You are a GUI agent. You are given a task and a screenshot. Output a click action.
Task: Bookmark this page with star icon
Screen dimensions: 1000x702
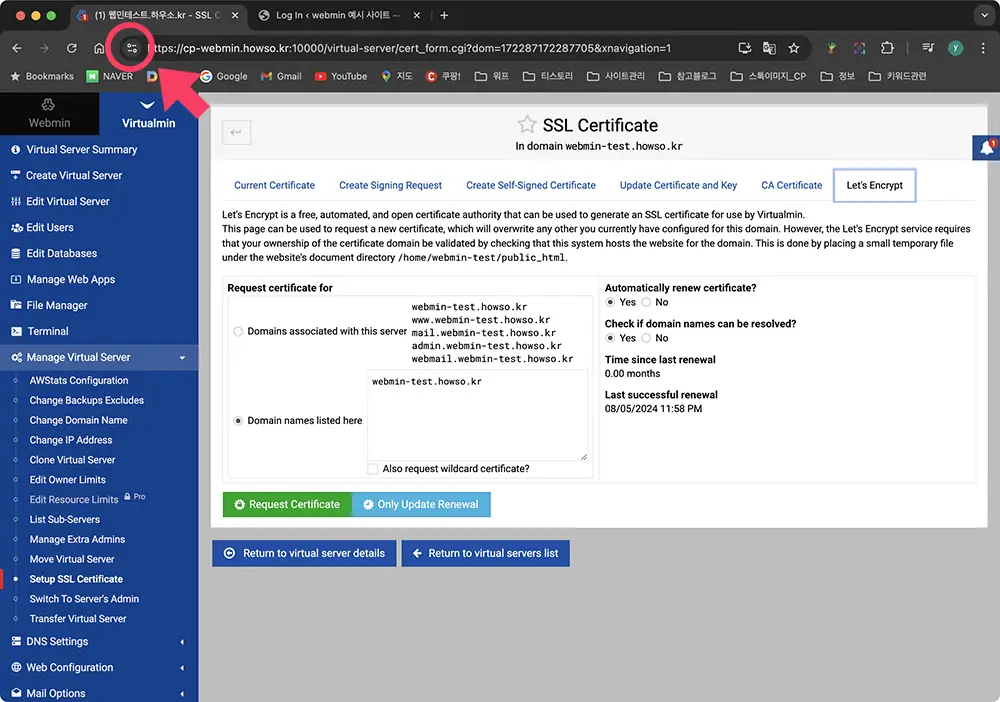coord(793,48)
